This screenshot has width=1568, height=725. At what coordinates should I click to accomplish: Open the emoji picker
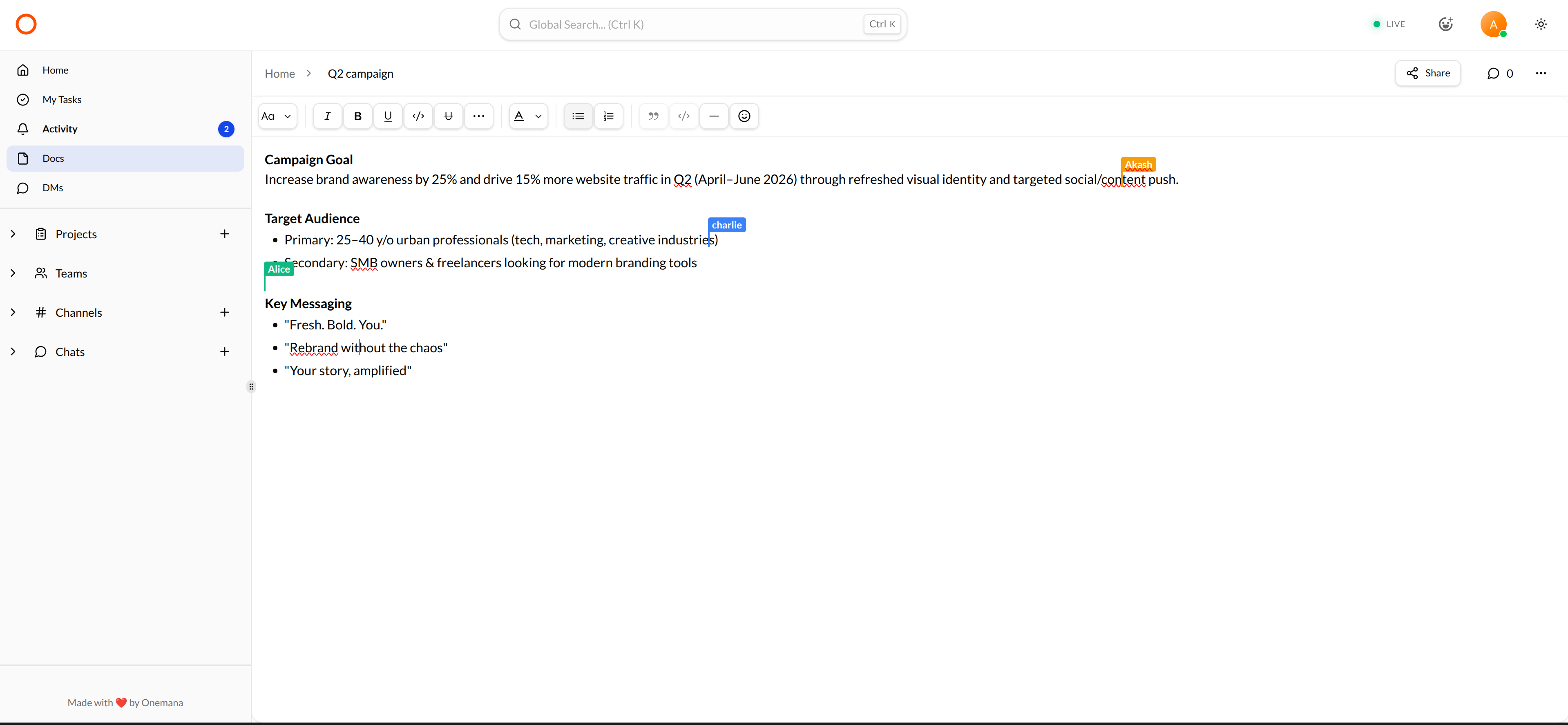click(744, 116)
